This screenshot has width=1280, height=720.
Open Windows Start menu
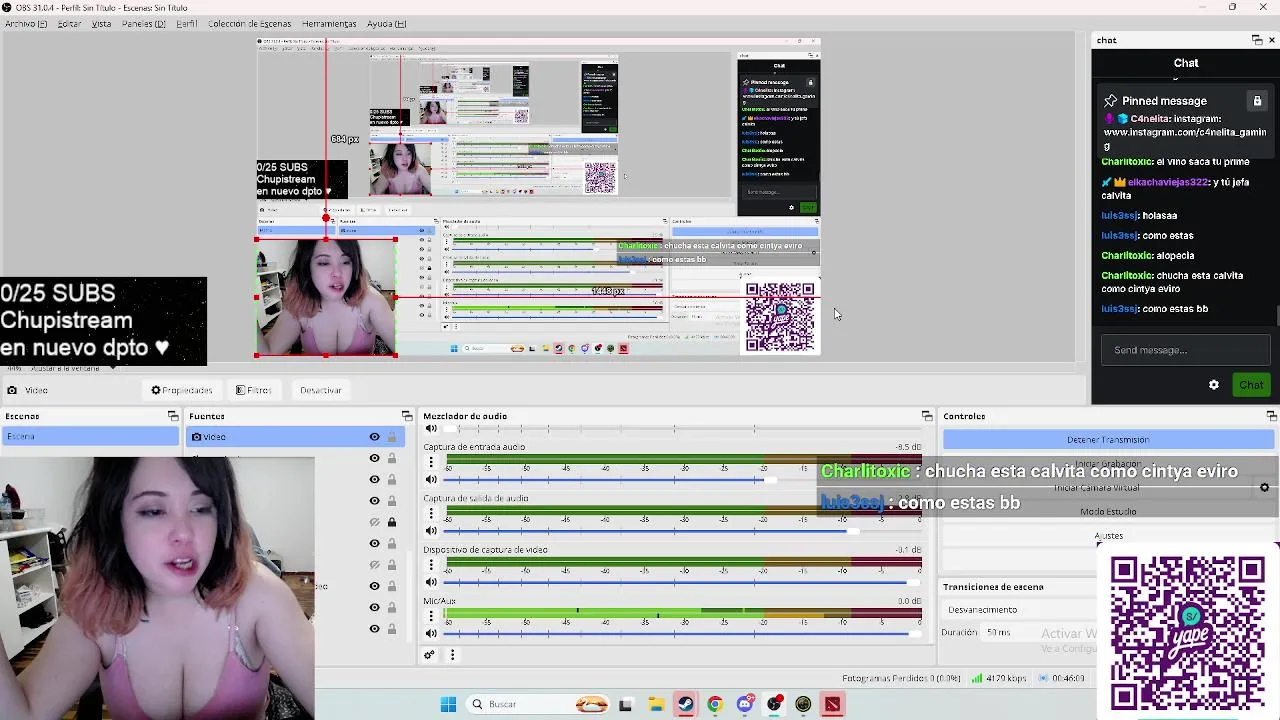click(x=448, y=704)
